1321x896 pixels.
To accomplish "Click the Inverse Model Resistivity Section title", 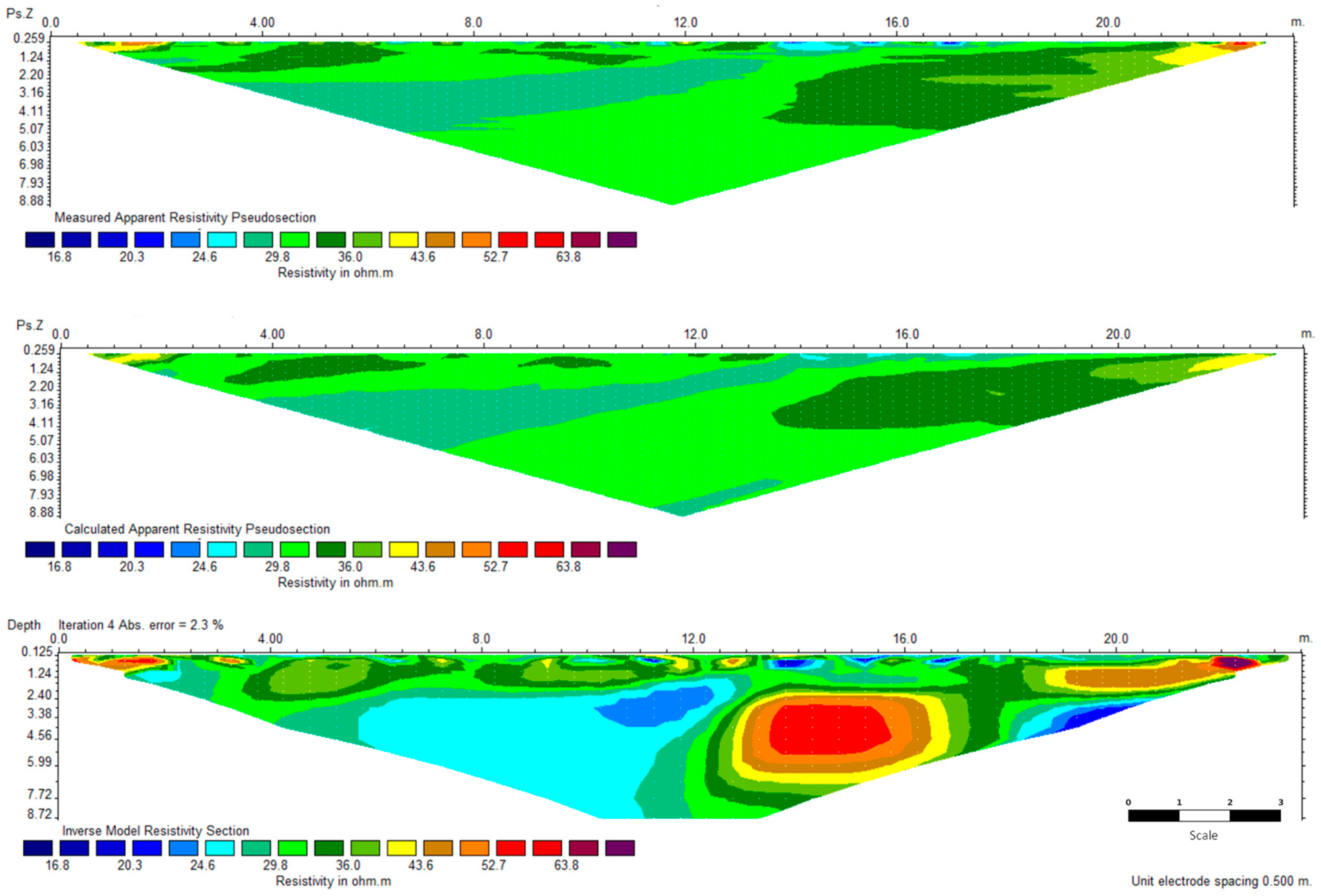I will [155, 831].
